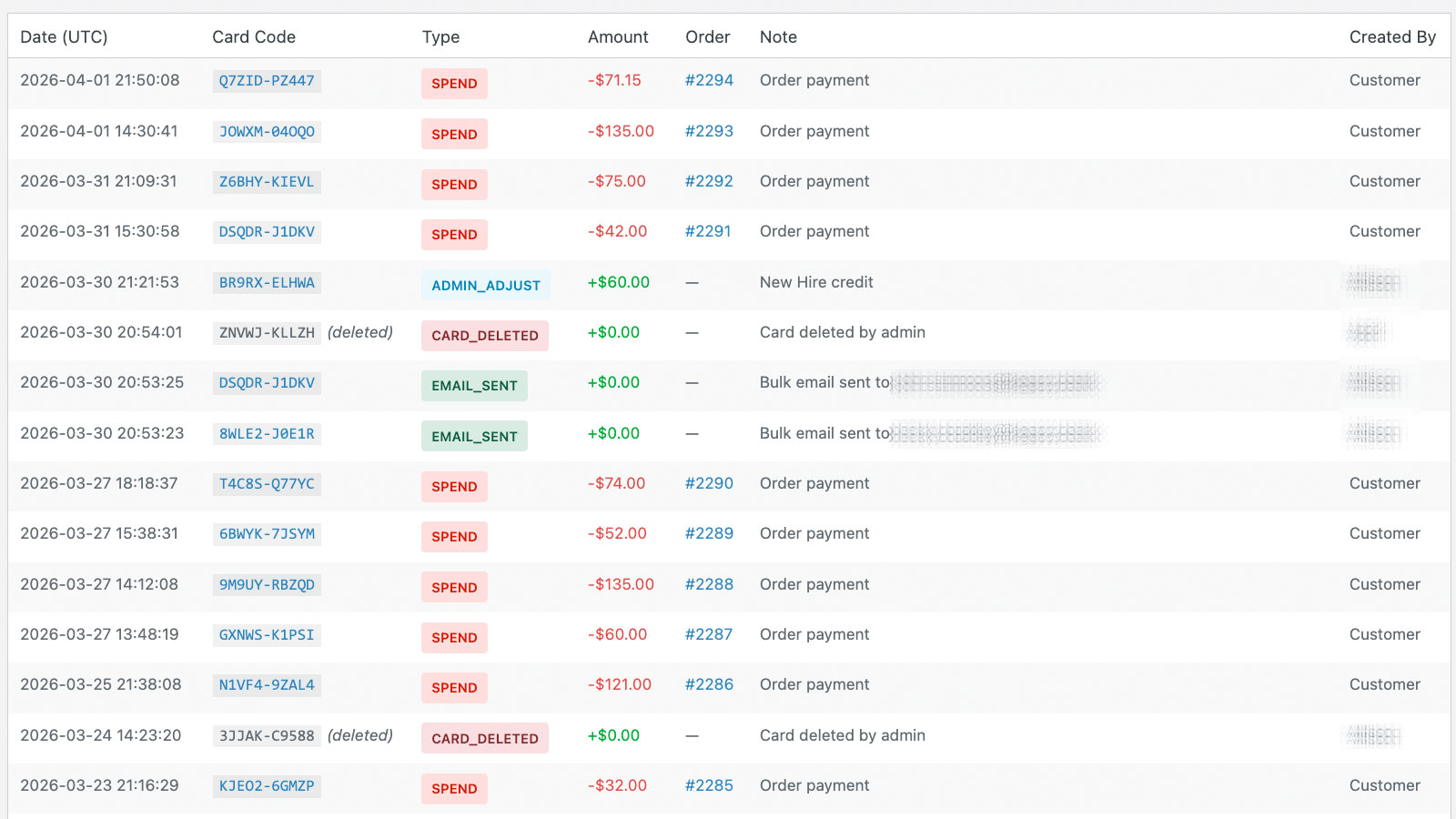Click the Type column header
The width and height of the screenshot is (1456, 819).
pyautogui.click(x=440, y=37)
